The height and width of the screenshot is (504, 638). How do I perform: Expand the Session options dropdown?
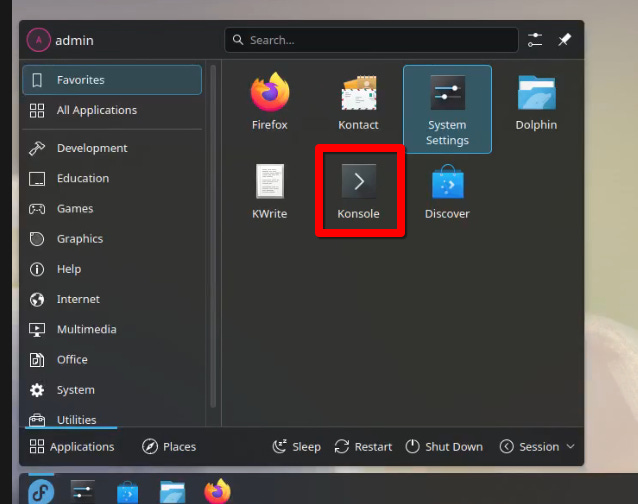click(x=537, y=447)
